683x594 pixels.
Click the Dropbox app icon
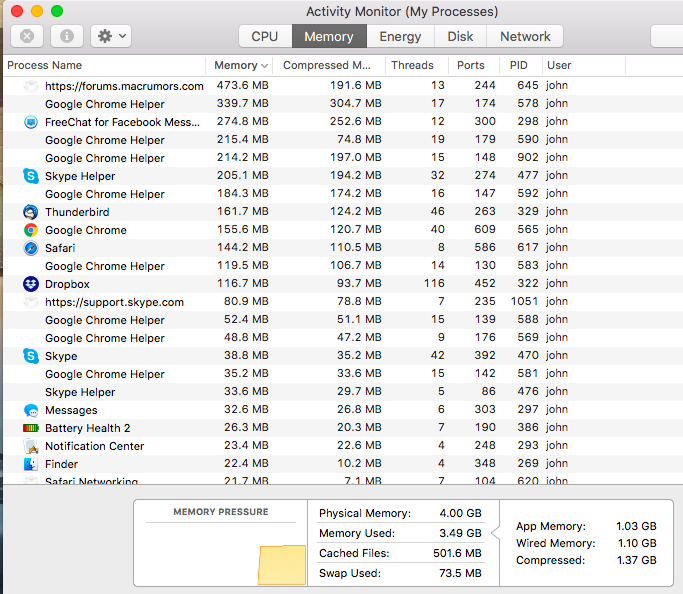pyautogui.click(x=30, y=284)
